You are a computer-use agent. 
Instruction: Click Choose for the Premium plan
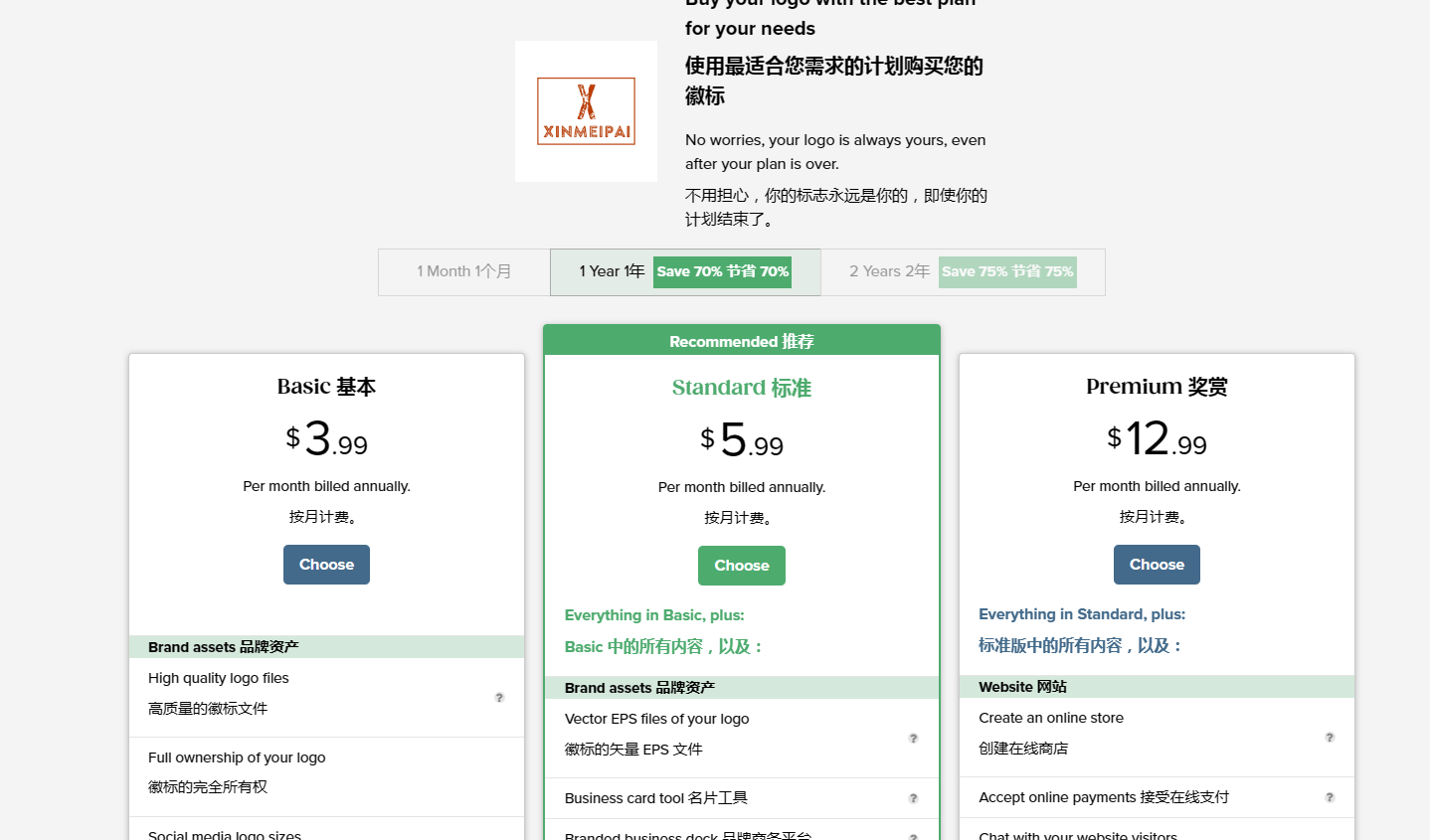pos(1157,565)
